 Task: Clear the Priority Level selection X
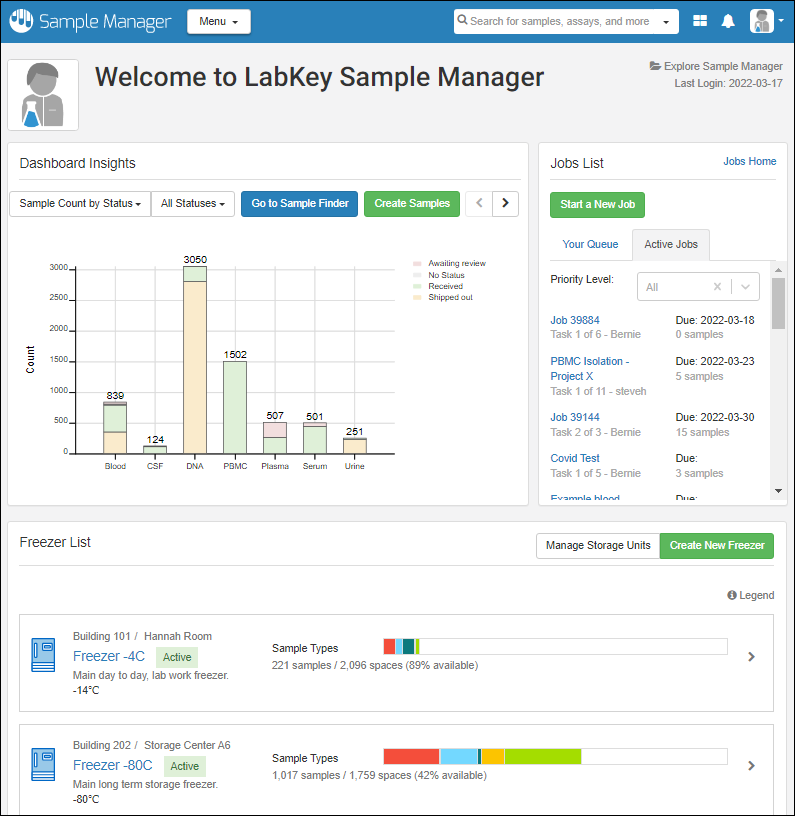tap(717, 287)
